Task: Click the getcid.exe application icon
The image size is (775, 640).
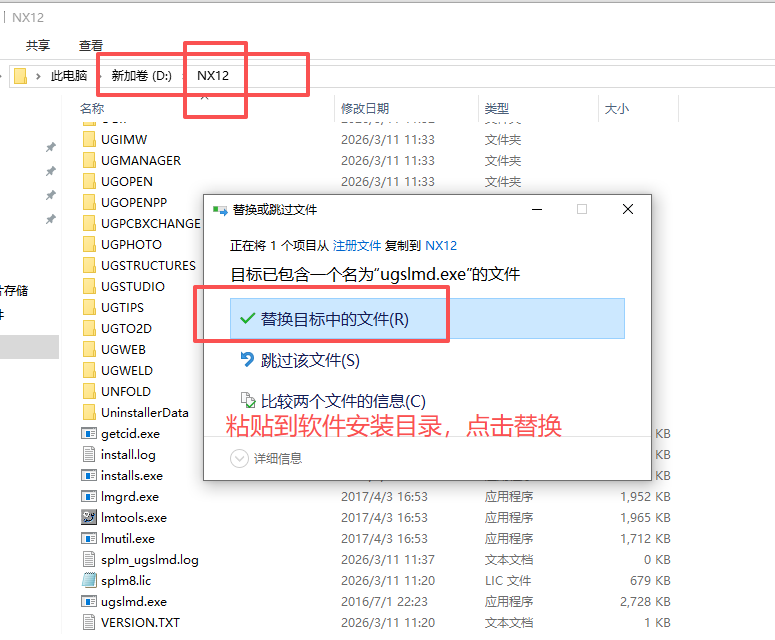Action: coord(89,433)
